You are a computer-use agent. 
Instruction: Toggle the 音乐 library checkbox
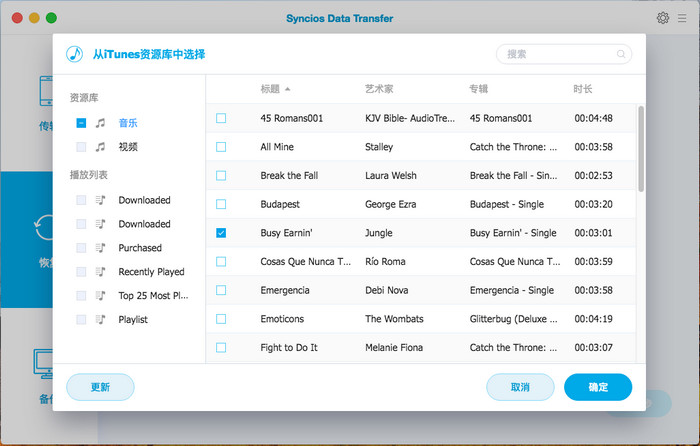coord(81,123)
